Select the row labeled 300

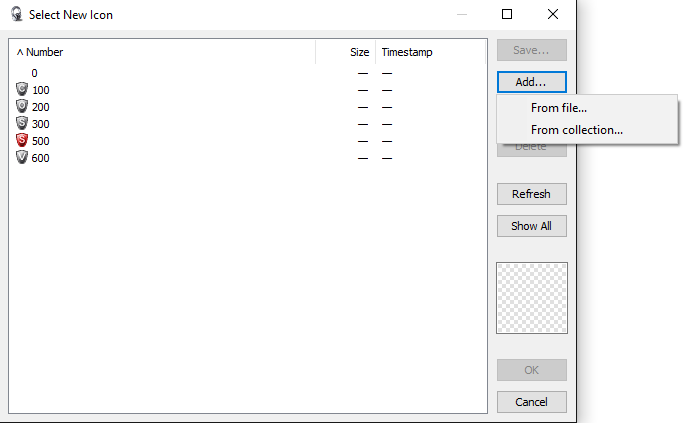[x=248, y=124]
